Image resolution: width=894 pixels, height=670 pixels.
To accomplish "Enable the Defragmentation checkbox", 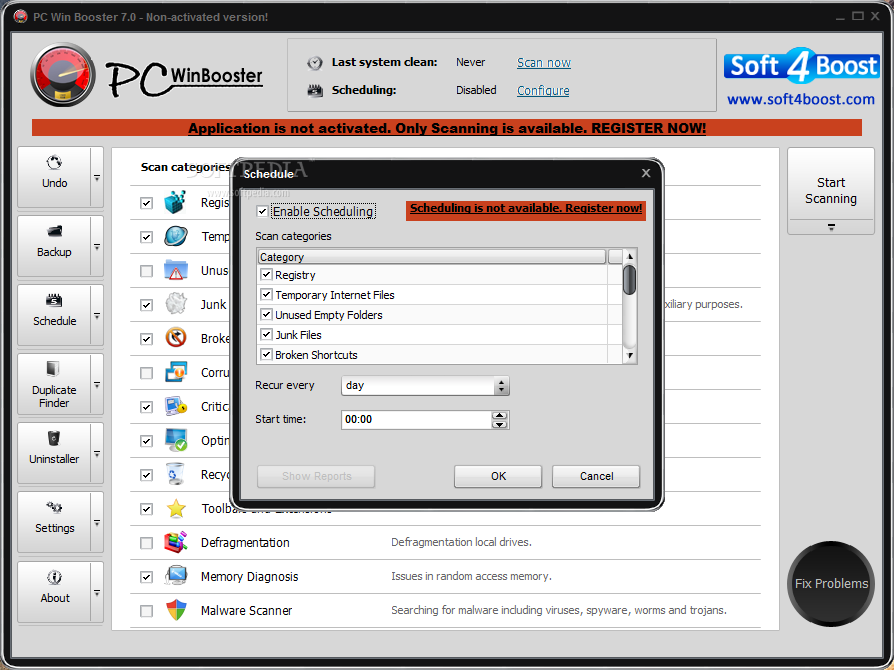I will [147, 543].
